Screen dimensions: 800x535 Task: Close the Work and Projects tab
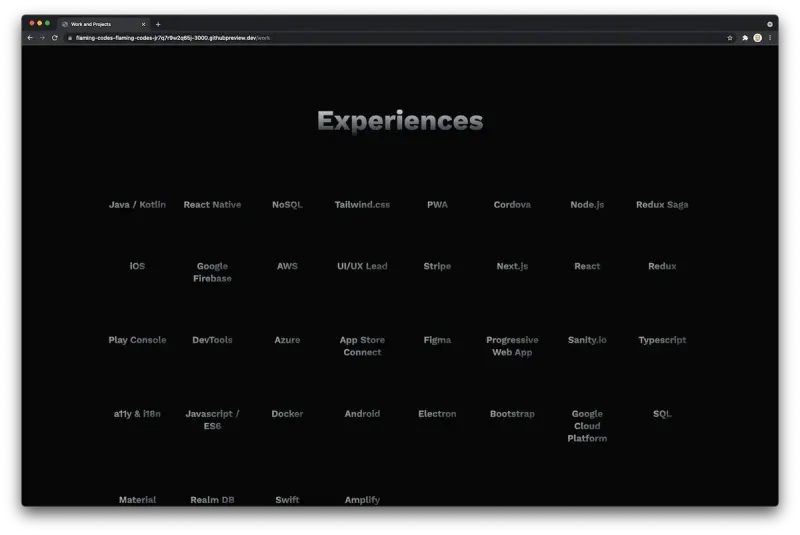coord(143,24)
